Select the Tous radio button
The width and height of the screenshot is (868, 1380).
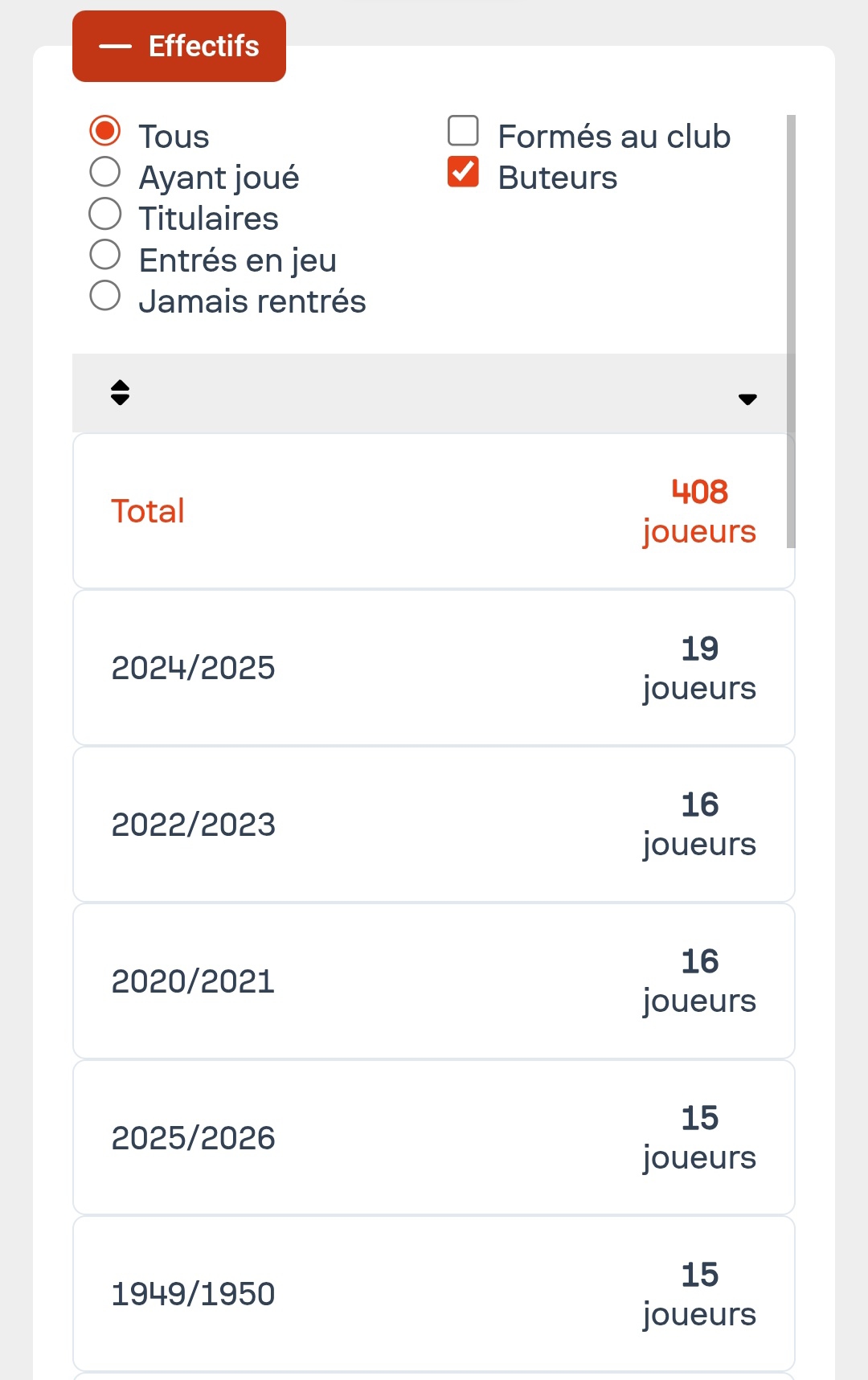105,131
